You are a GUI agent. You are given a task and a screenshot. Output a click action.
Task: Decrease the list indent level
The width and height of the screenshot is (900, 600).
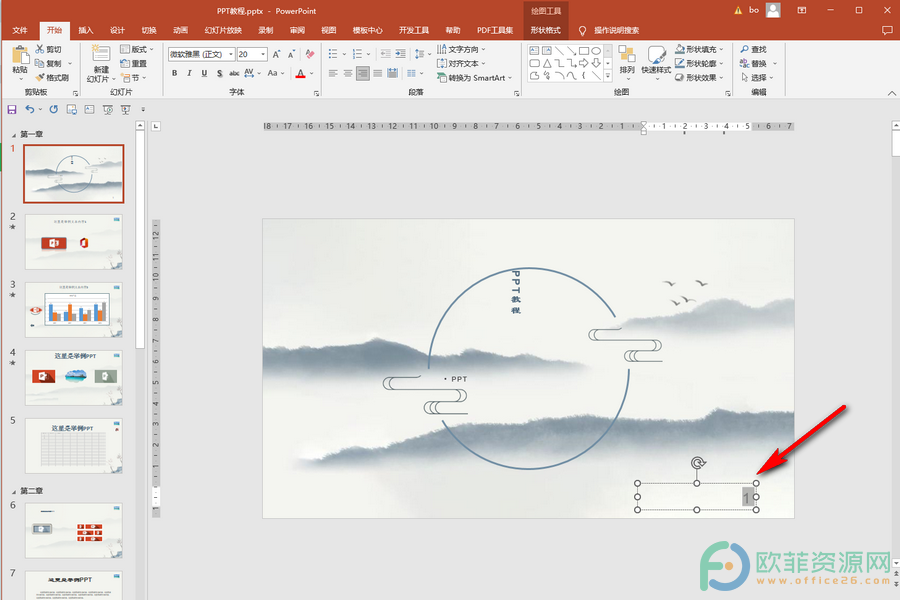[385, 54]
